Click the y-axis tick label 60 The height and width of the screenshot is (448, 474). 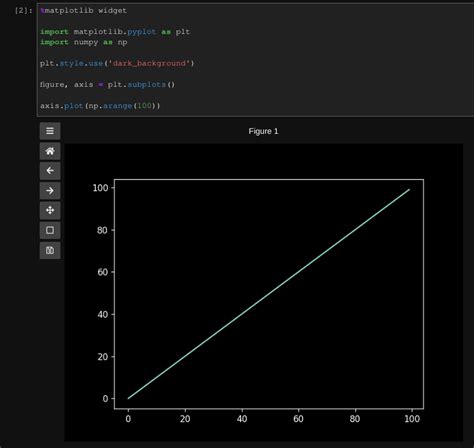tap(102, 272)
